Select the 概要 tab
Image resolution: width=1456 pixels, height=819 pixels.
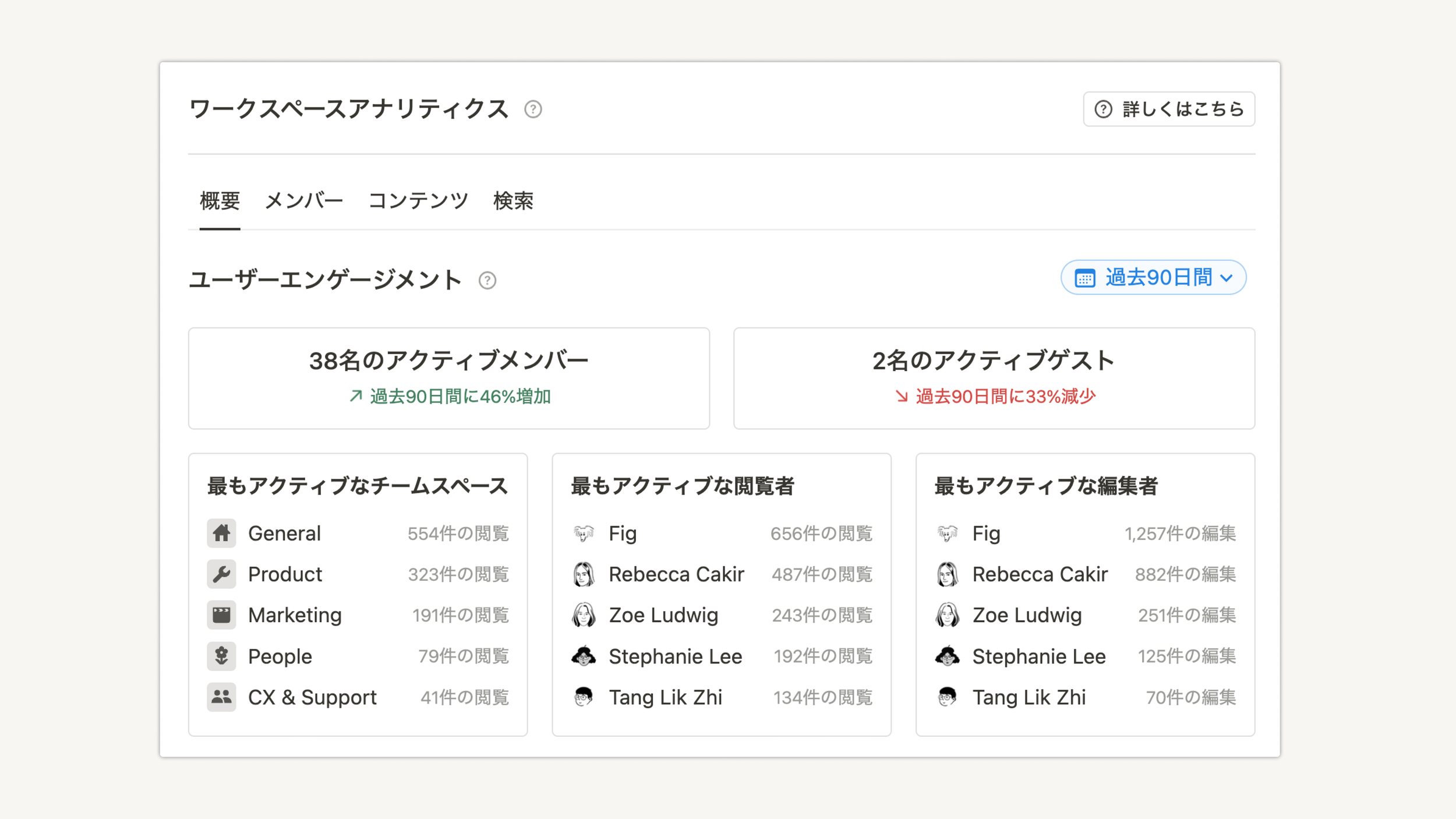point(220,201)
